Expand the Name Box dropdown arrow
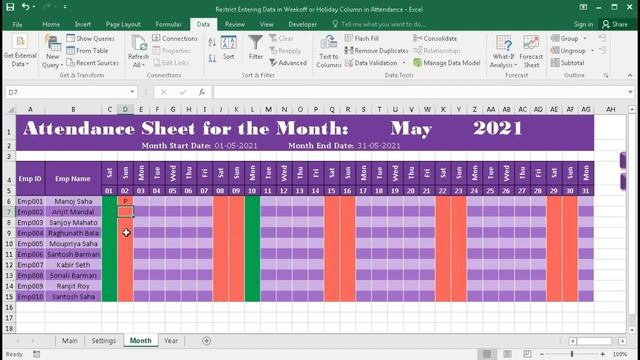640x360 pixels. [132, 92]
